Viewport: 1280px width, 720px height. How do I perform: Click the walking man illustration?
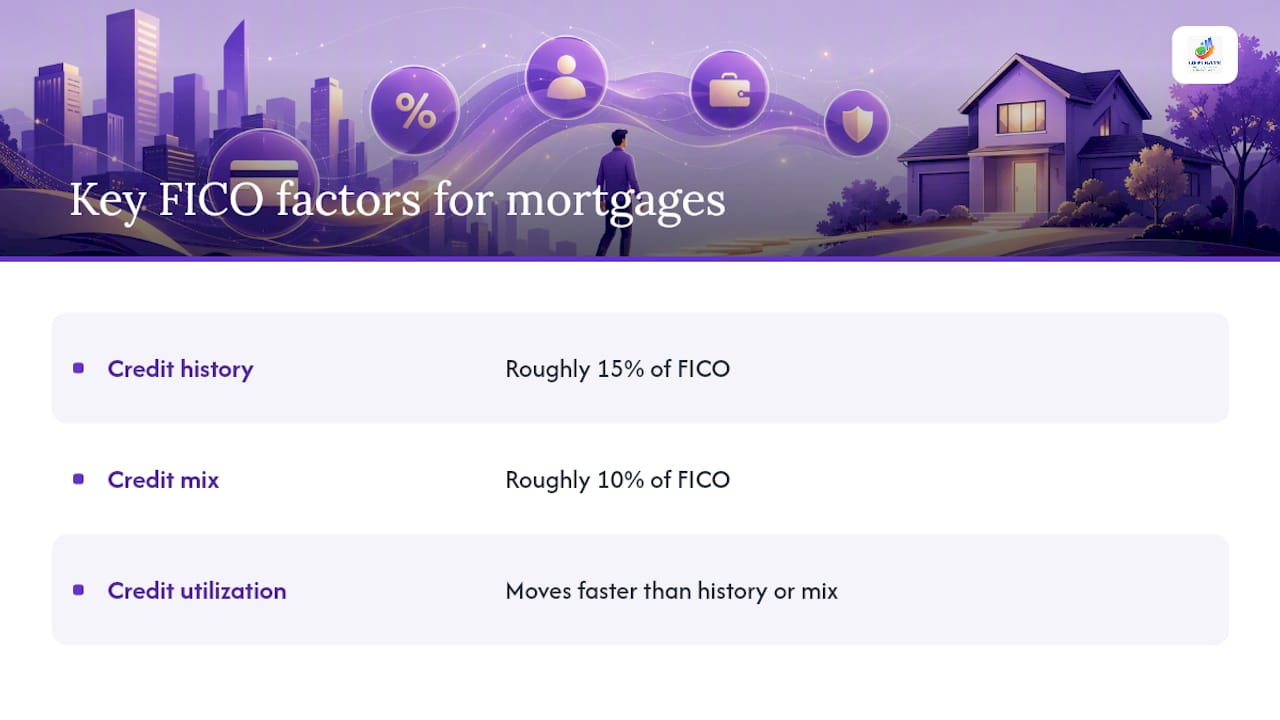point(617,192)
